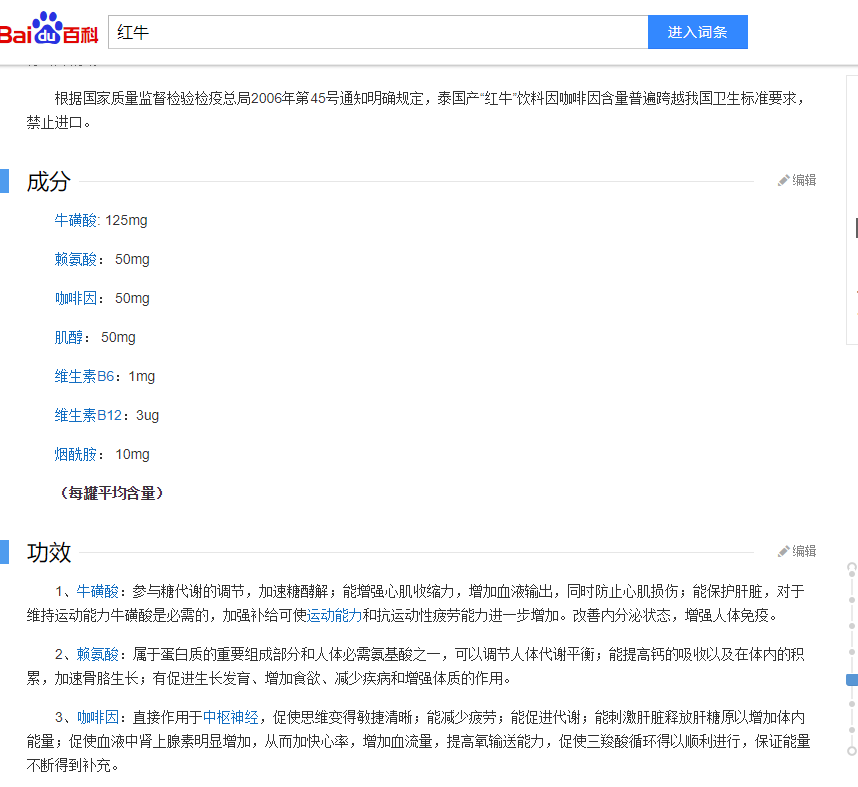Open the 咖啡因 link next to 50mg
This screenshot has width=858, height=787.
[x=76, y=298]
